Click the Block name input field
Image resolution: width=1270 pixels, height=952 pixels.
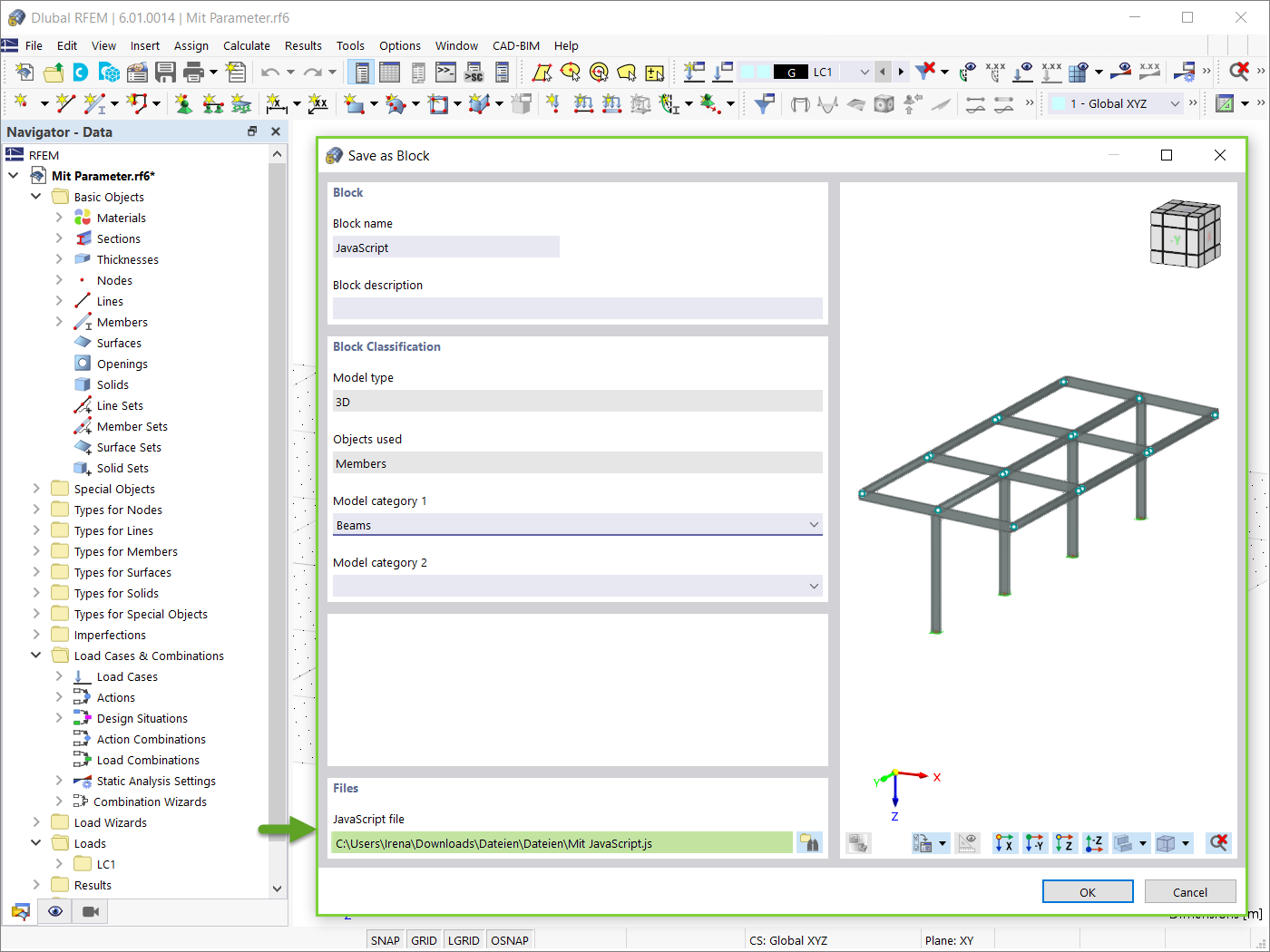click(446, 248)
